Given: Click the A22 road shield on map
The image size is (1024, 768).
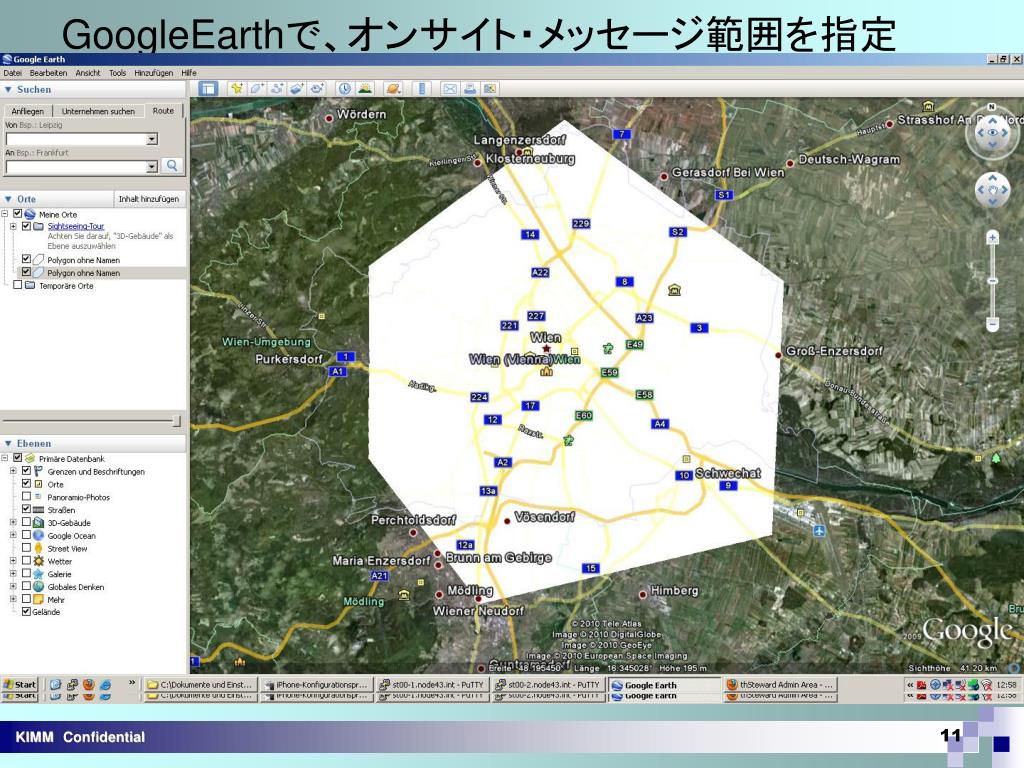Looking at the screenshot, I should pyautogui.click(x=540, y=272).
